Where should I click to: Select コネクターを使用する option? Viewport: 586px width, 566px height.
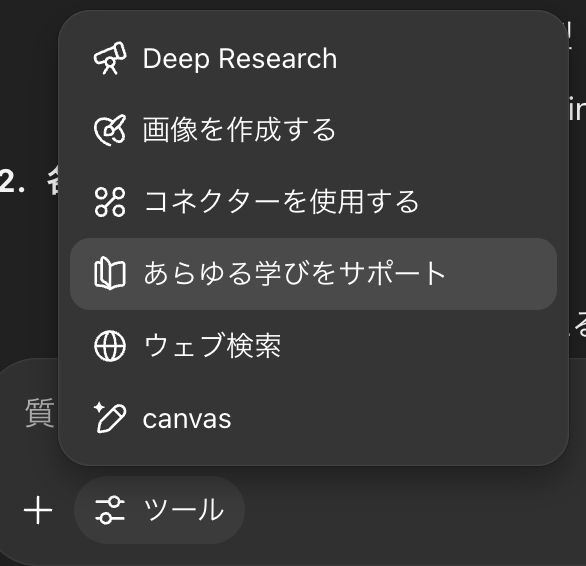(313, 202)
